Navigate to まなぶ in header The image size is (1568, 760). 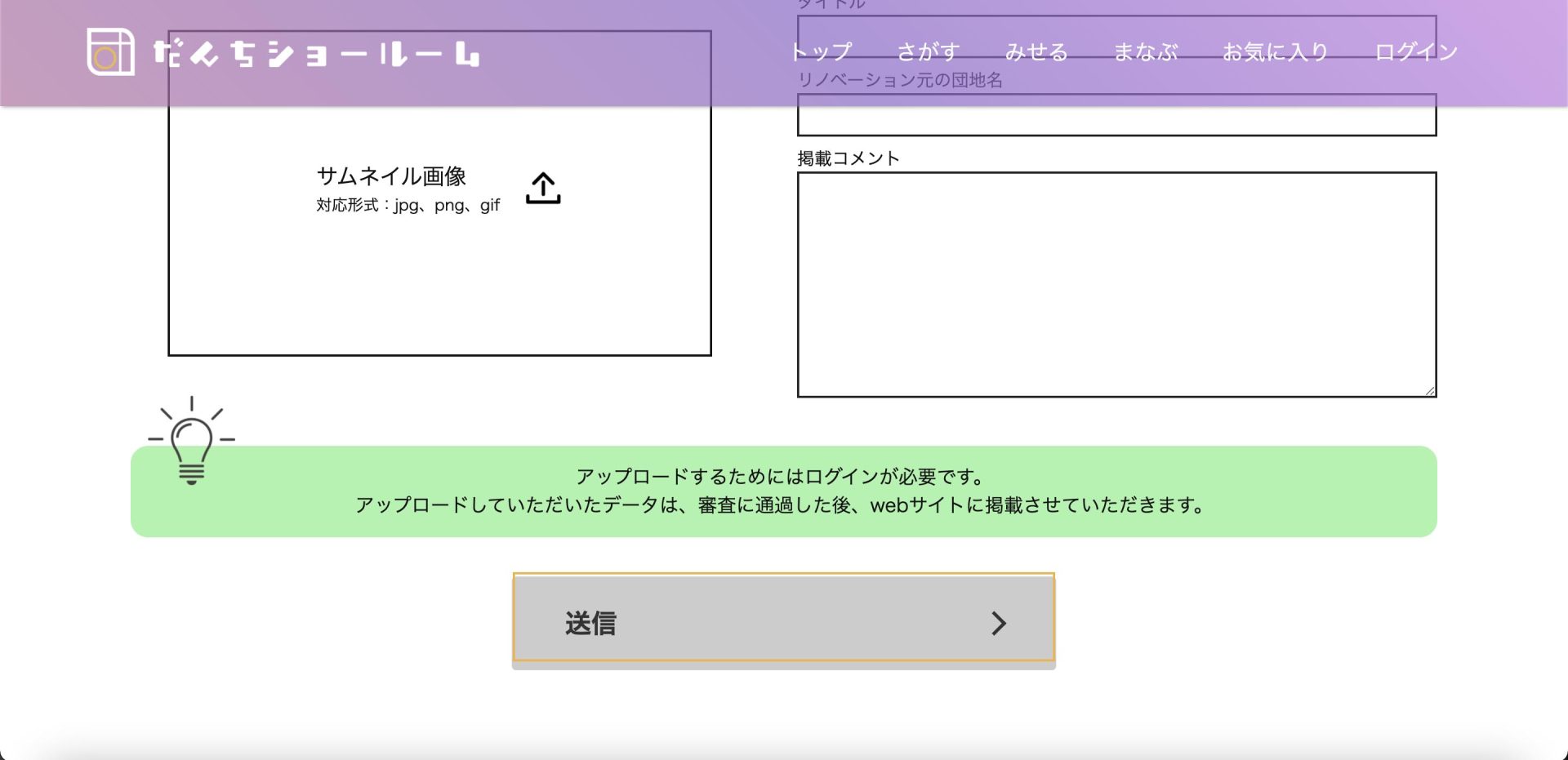1146,52
